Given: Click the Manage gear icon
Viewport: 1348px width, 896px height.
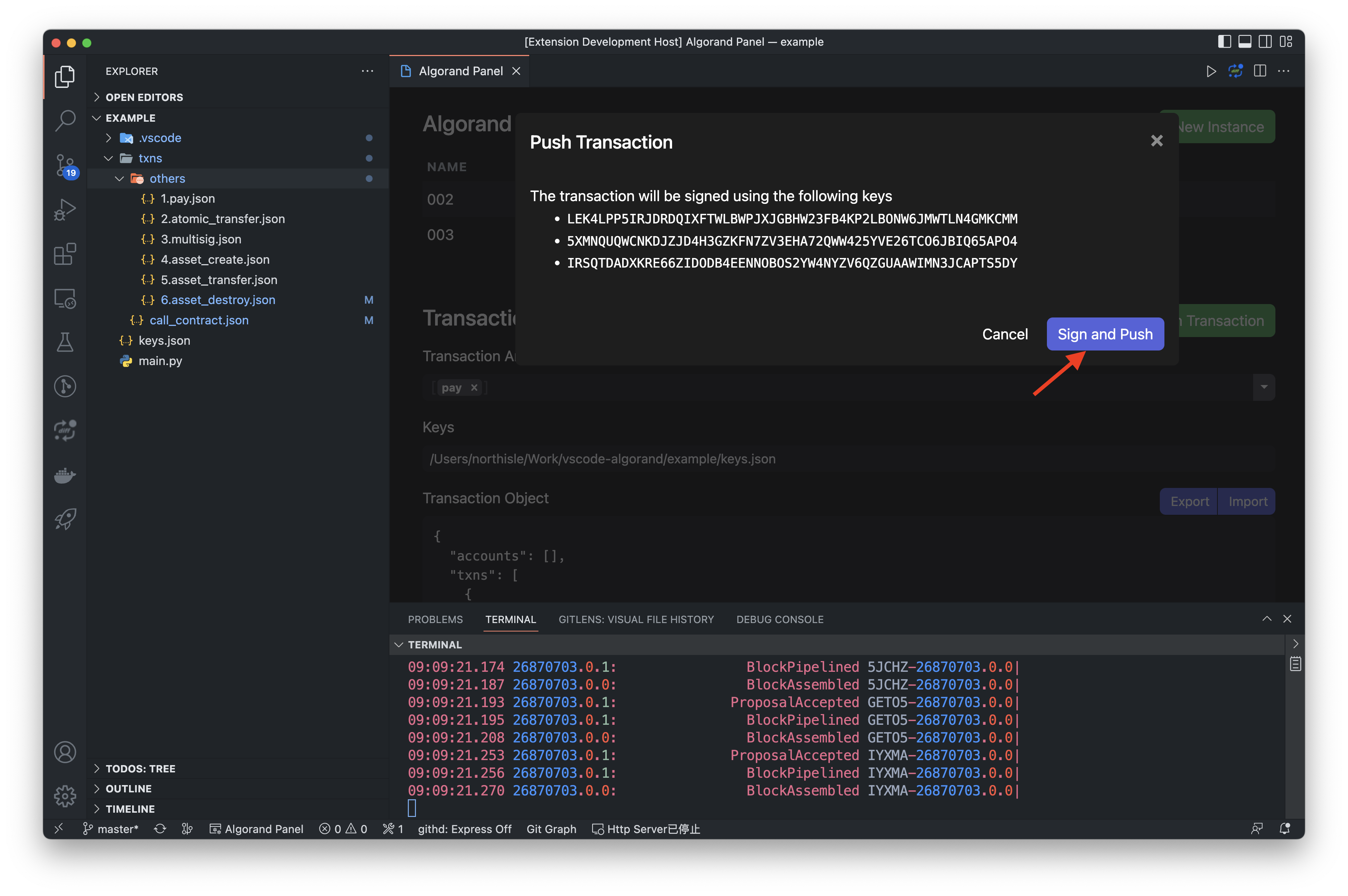Looking at the screenshot, I should coord(65,795).
